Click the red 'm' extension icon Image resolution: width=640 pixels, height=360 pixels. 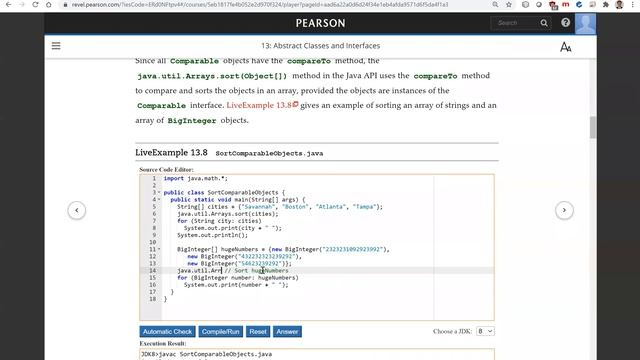coord(566,4)
